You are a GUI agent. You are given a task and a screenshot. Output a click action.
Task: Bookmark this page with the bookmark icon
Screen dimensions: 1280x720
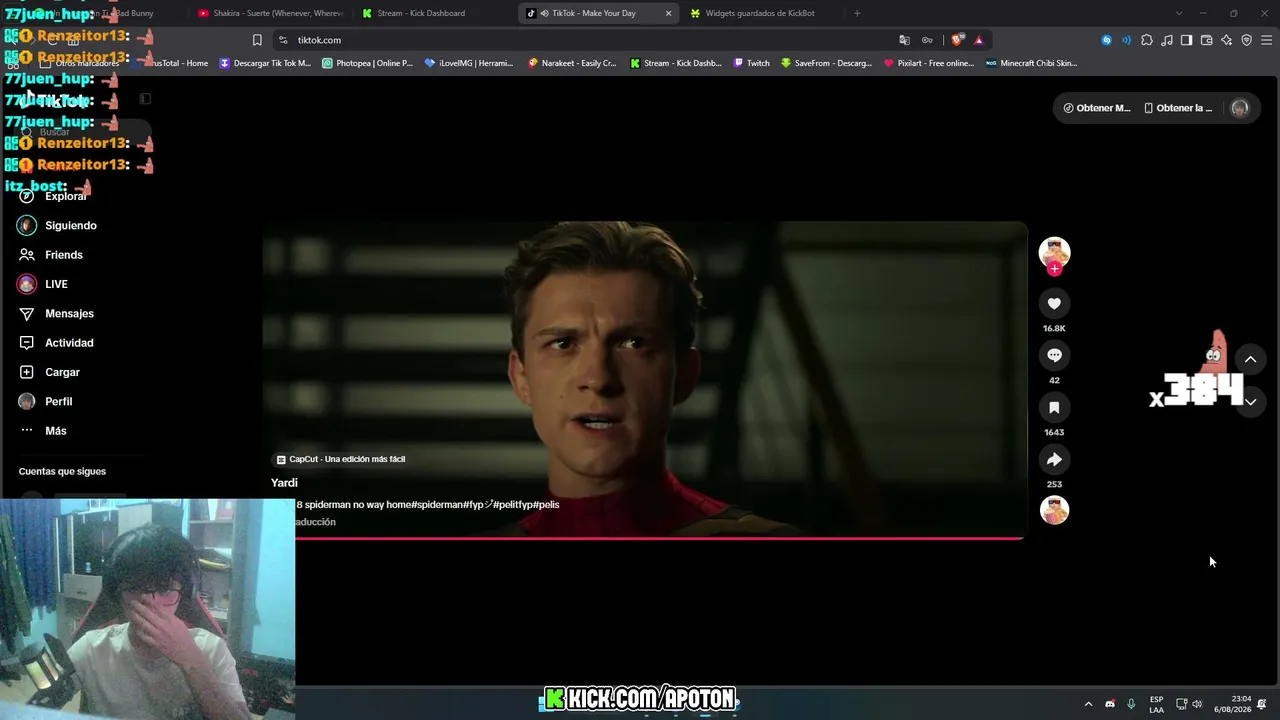[257, 40]
